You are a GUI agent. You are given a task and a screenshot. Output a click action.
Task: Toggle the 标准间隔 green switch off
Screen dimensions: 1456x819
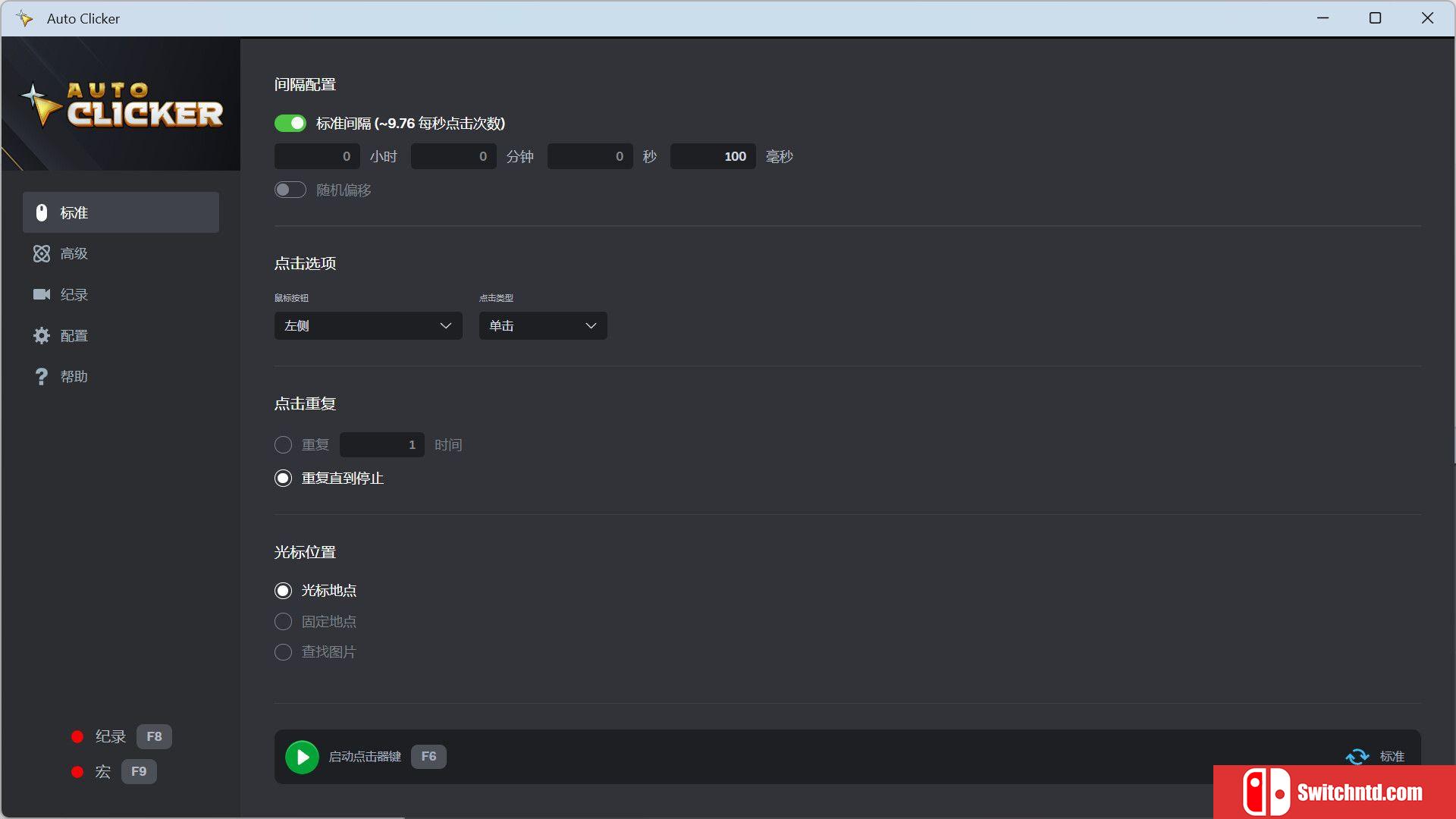point(290,123)
